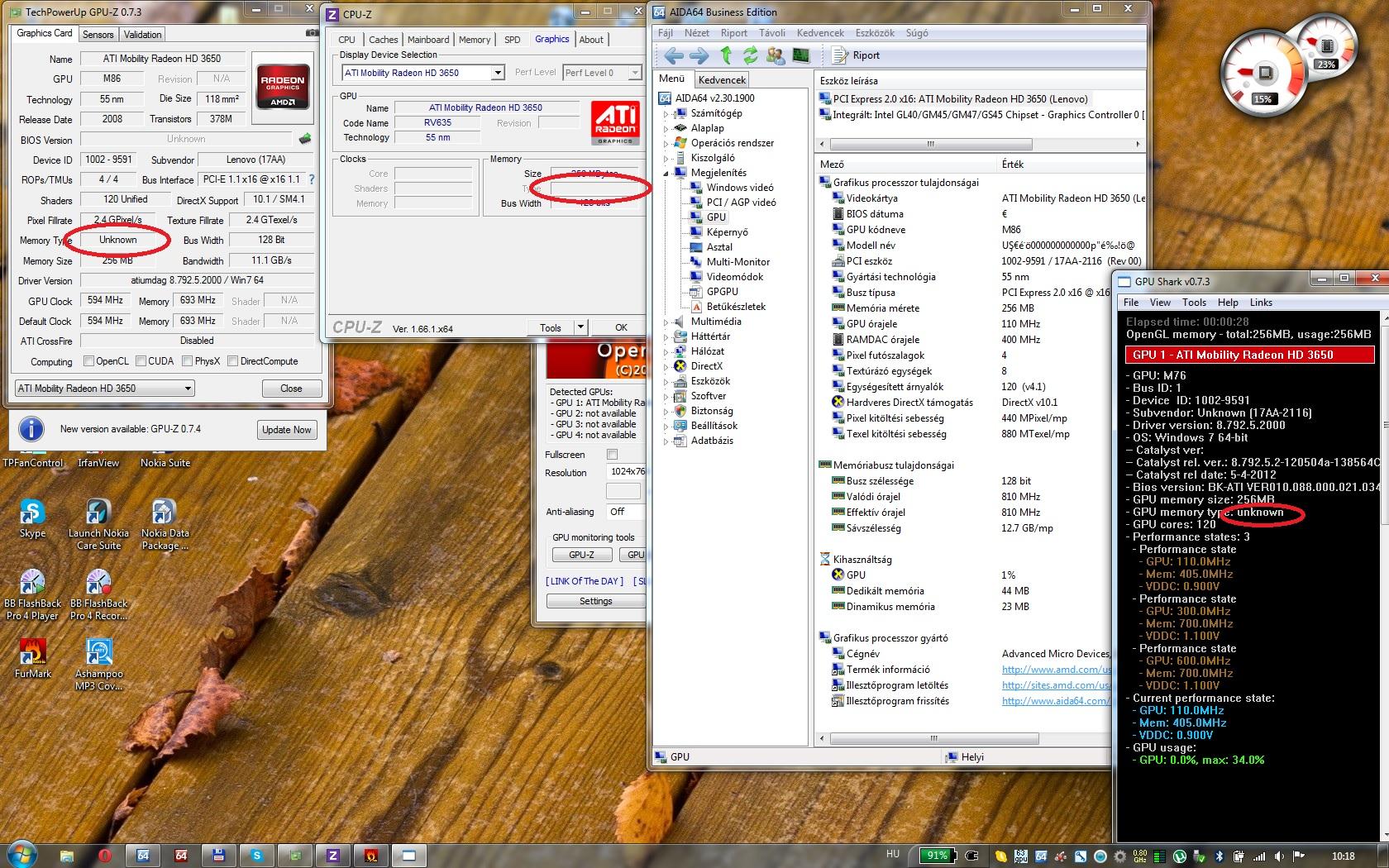Expand Multimédia tree node in AIDA64
Viewport: 1389px width, 868px height.
(x=666, y=322)
